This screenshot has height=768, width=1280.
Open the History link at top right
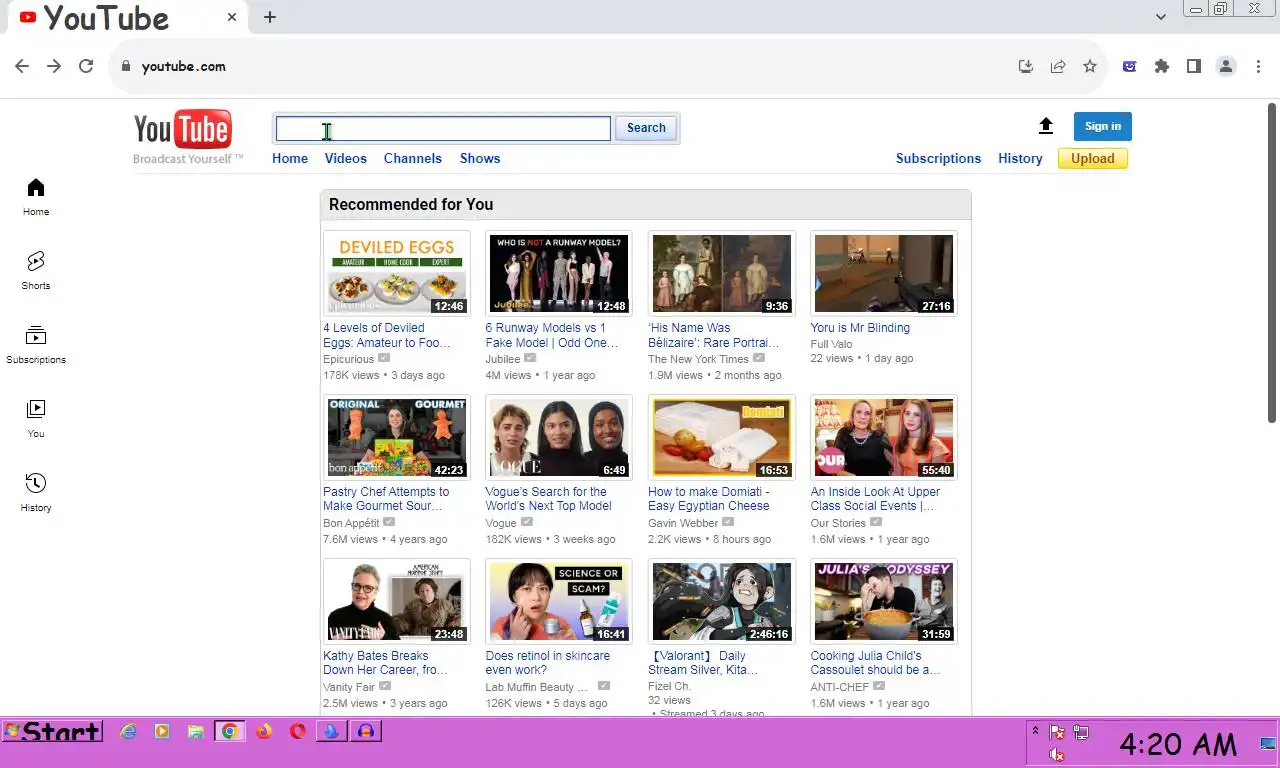click(1020, 158)
